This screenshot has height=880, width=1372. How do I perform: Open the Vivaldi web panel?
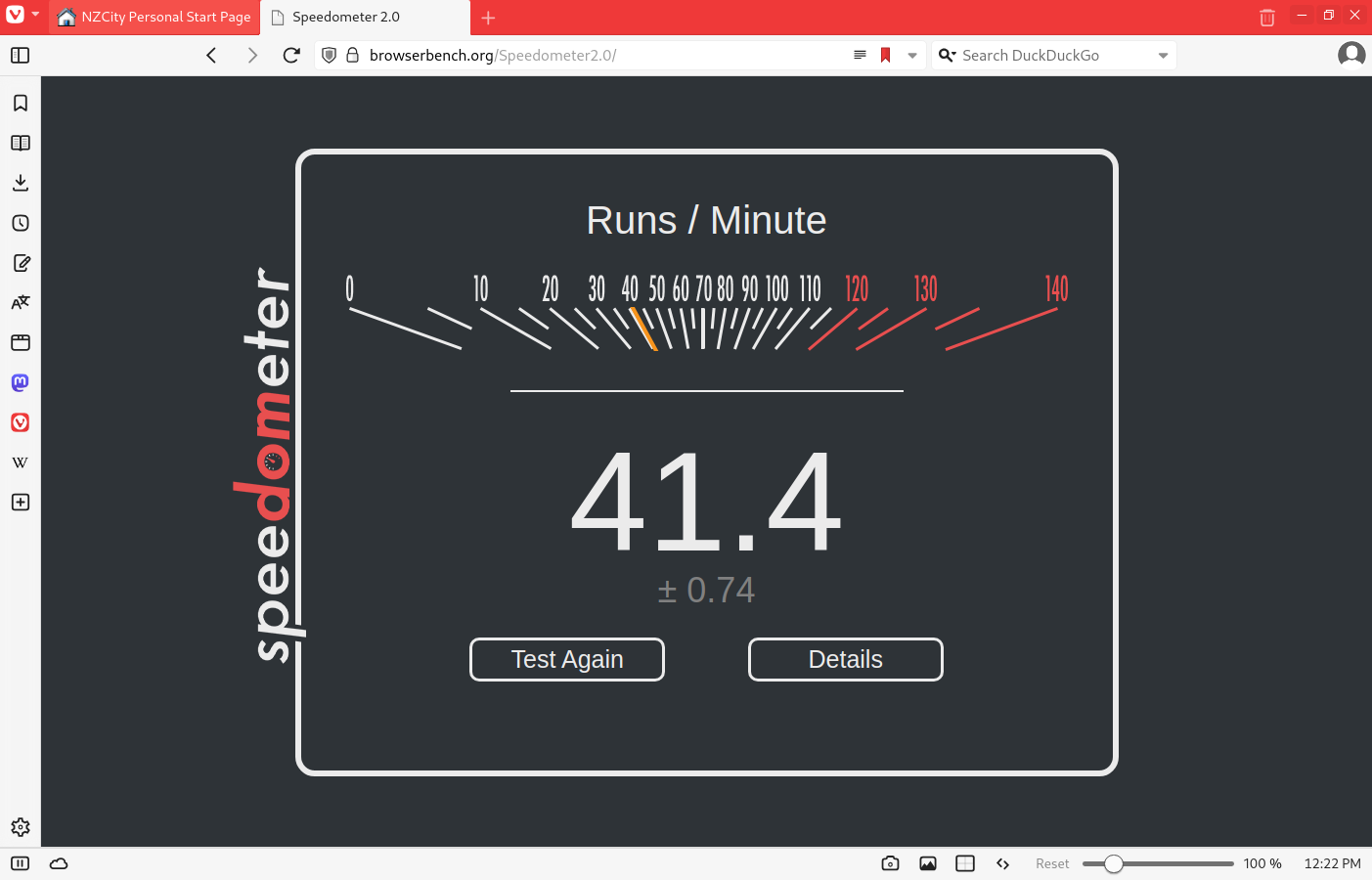coord(21,422)
